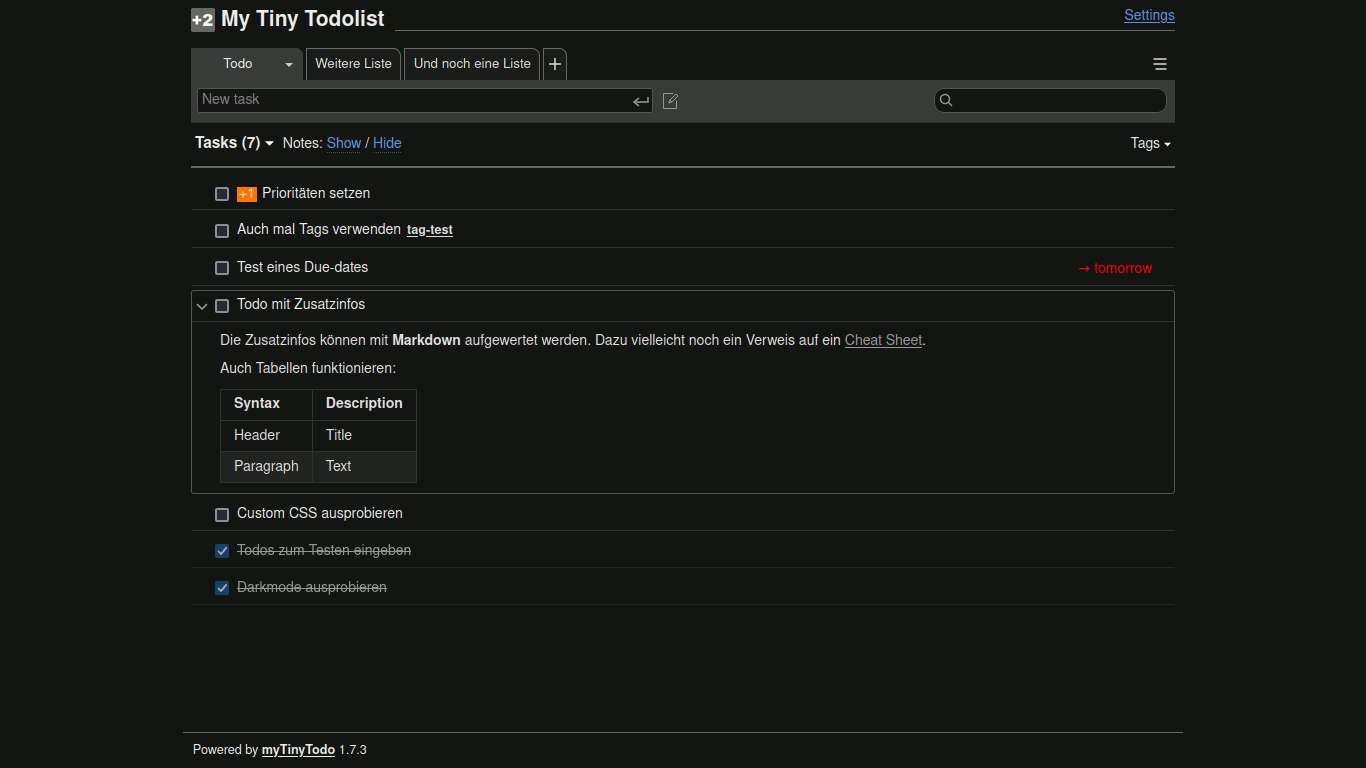Check the 'Prioritäten setzen' task checkbox
Screen dimensions: 1366x768
click(x=222, y=194)
